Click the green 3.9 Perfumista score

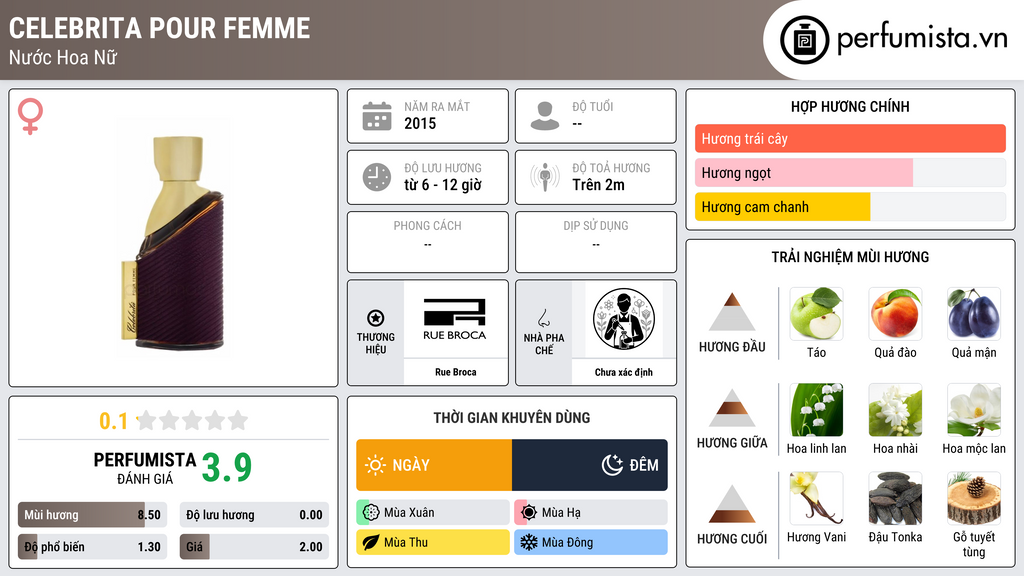[227, 468]
